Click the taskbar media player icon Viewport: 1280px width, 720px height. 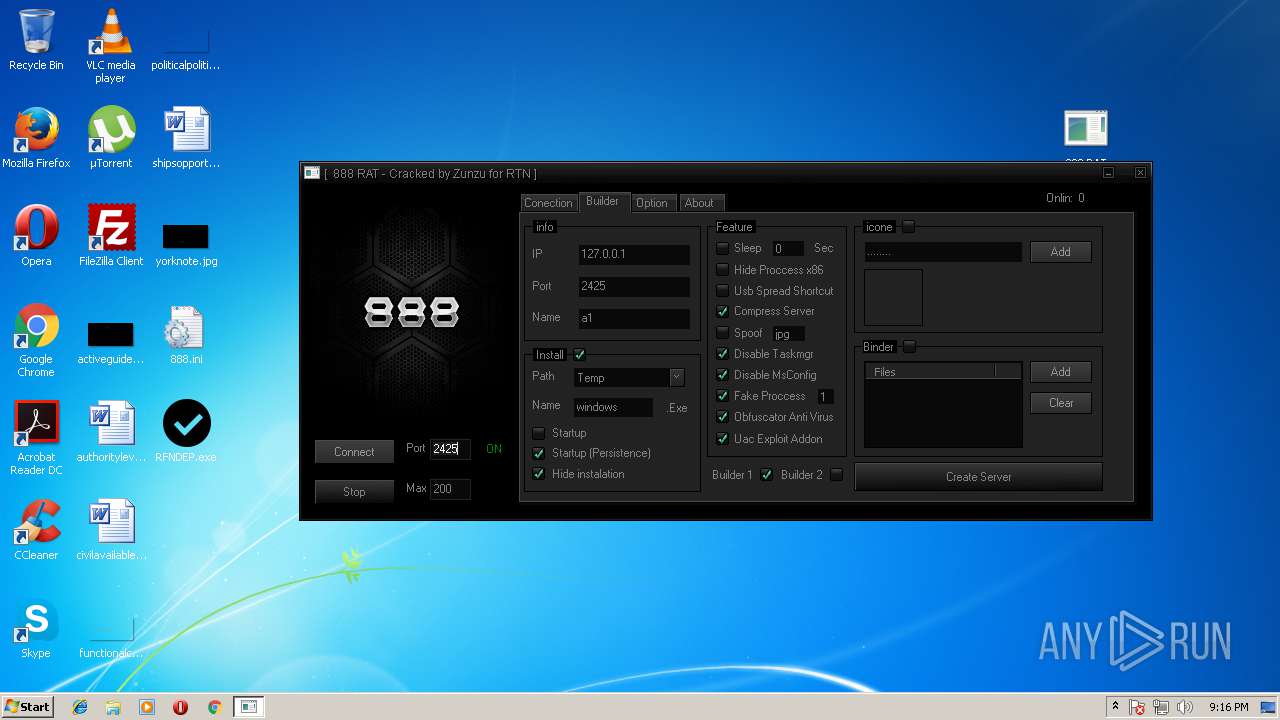147,707
